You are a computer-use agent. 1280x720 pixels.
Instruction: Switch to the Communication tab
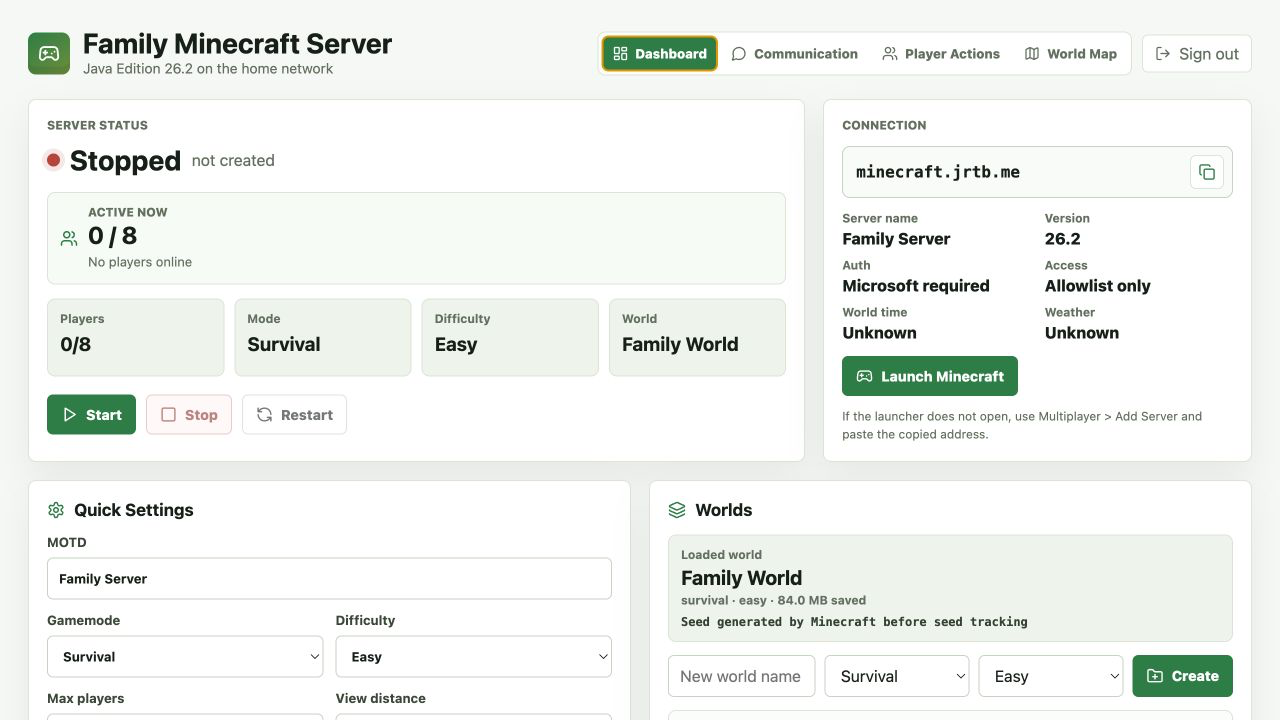coord(795,54)
